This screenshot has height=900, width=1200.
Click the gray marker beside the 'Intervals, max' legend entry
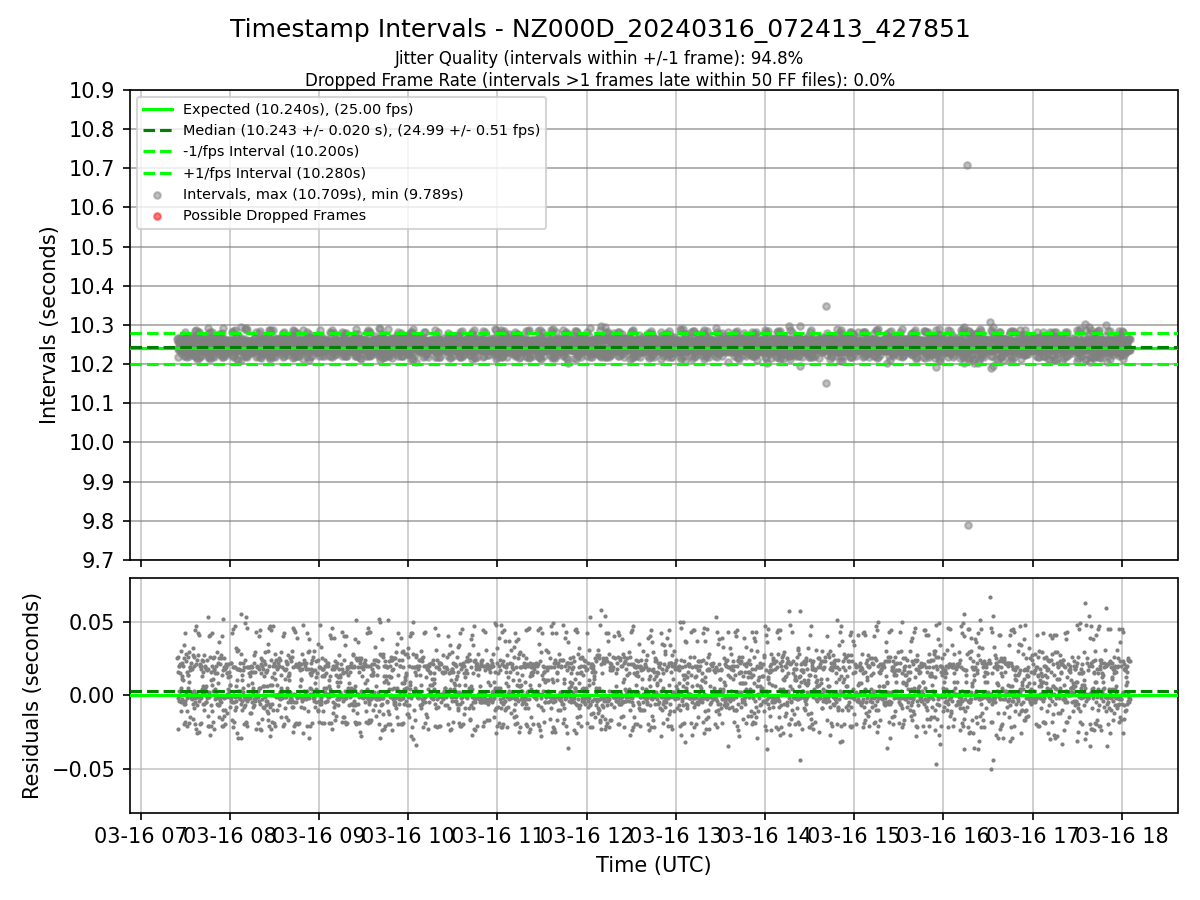coord(158,194)
